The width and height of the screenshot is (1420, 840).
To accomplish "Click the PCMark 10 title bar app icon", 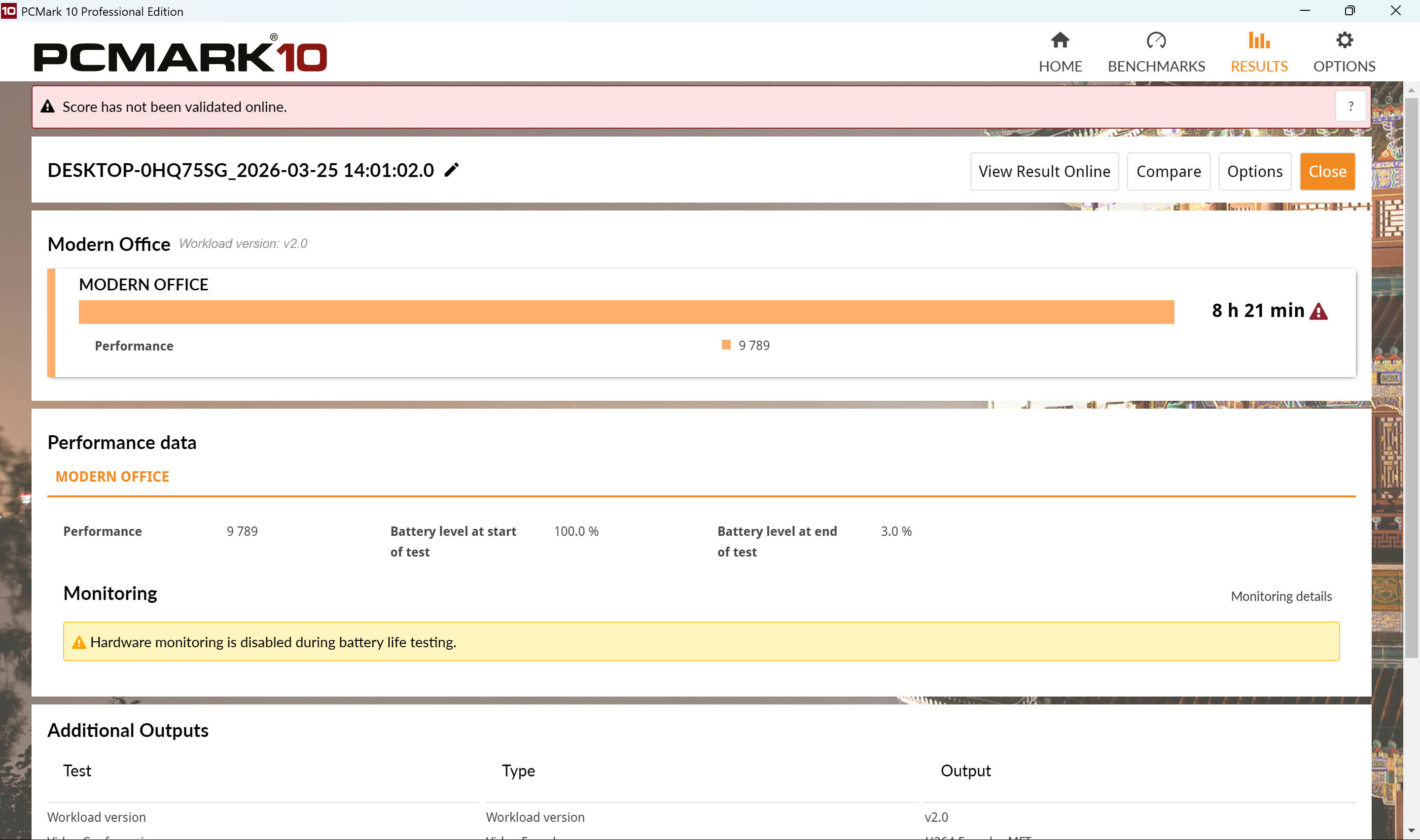I will click(x=8, y=11).
